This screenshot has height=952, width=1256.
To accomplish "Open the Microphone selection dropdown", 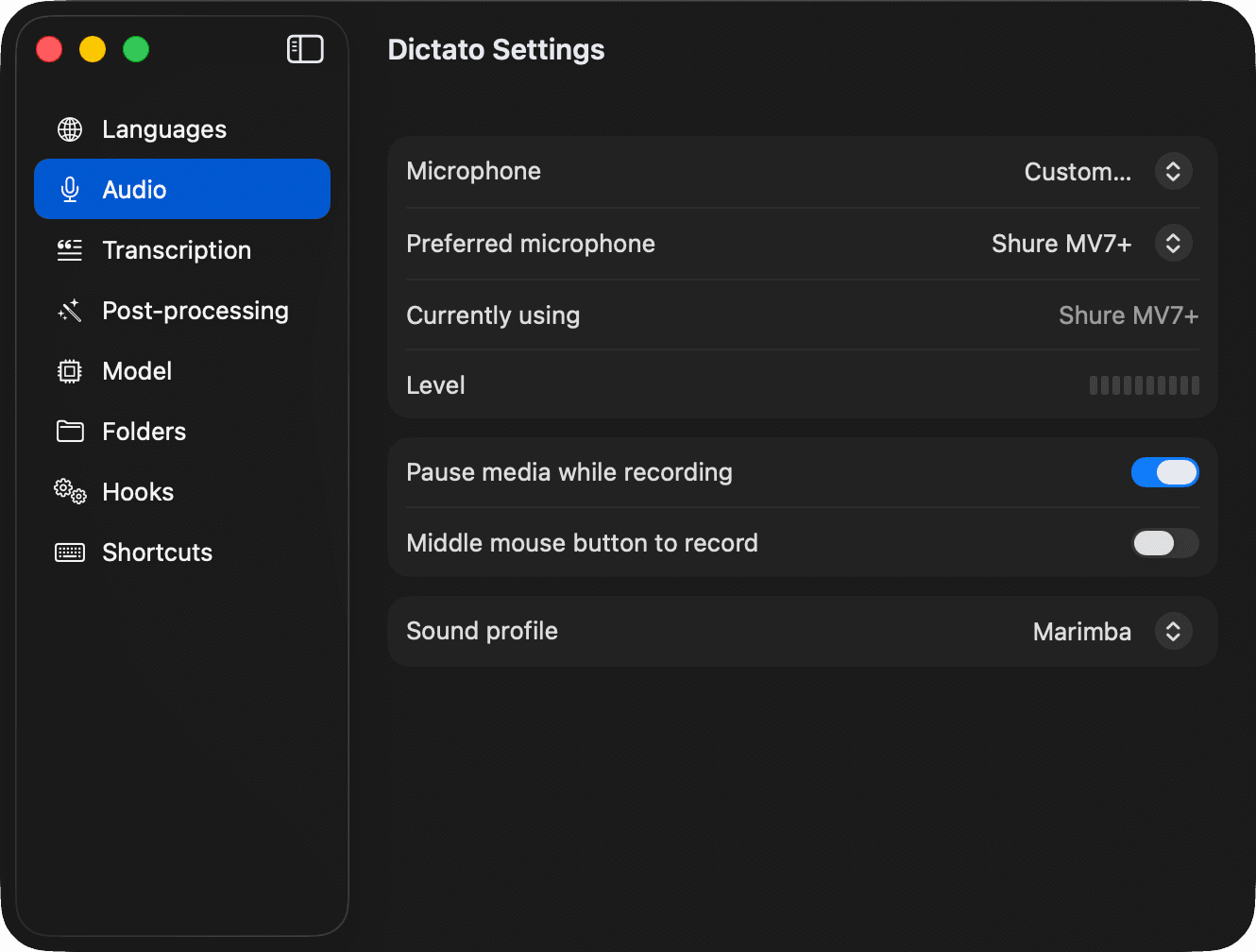I will click(1173, 172).
